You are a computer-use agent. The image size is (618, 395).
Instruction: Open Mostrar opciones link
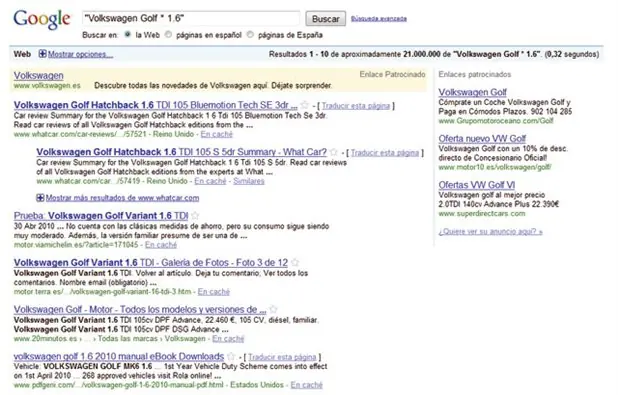pyautogui.click(x=80, y=54)
